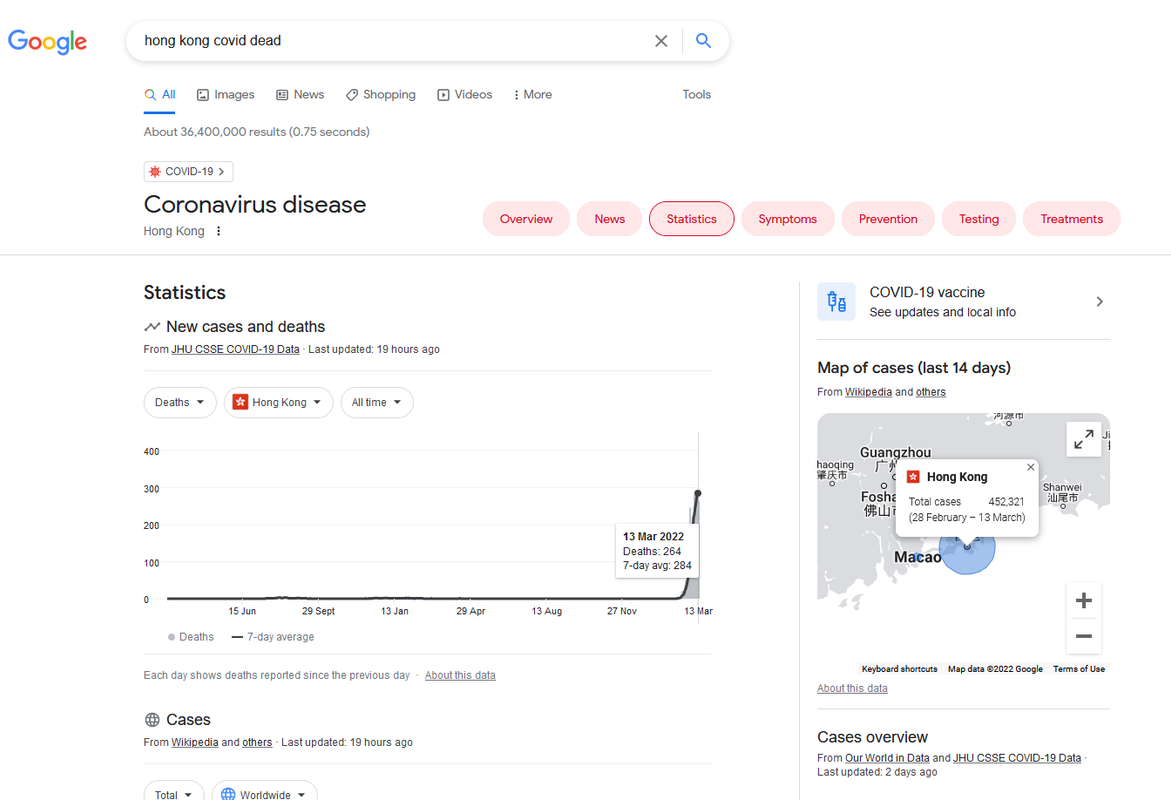This screenshot has width=1171, height=800.
Task: Open the COVID-19 vaccine chevron arrow
Action: [1099, 302]
